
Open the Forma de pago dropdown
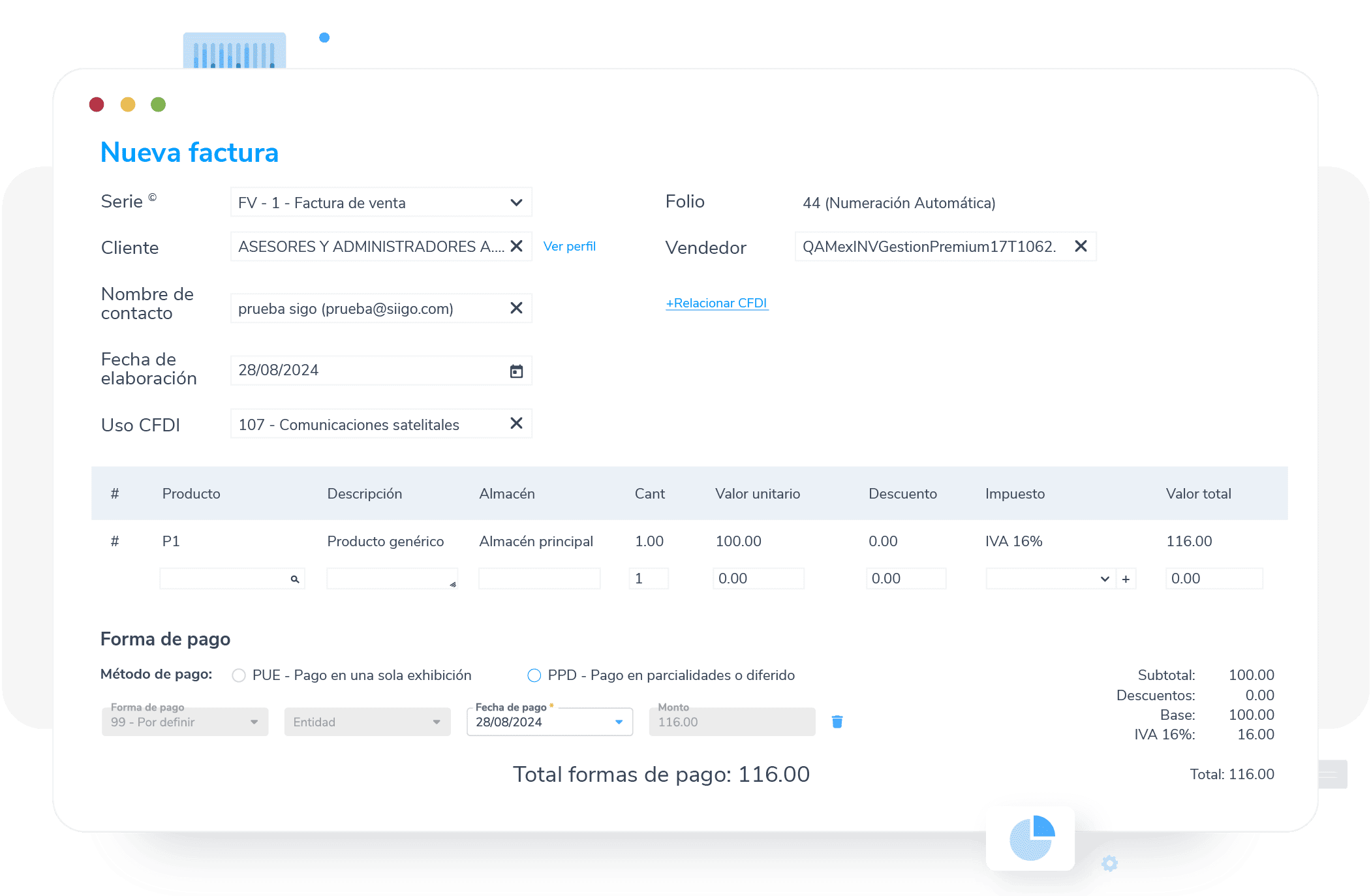[254, 722]
